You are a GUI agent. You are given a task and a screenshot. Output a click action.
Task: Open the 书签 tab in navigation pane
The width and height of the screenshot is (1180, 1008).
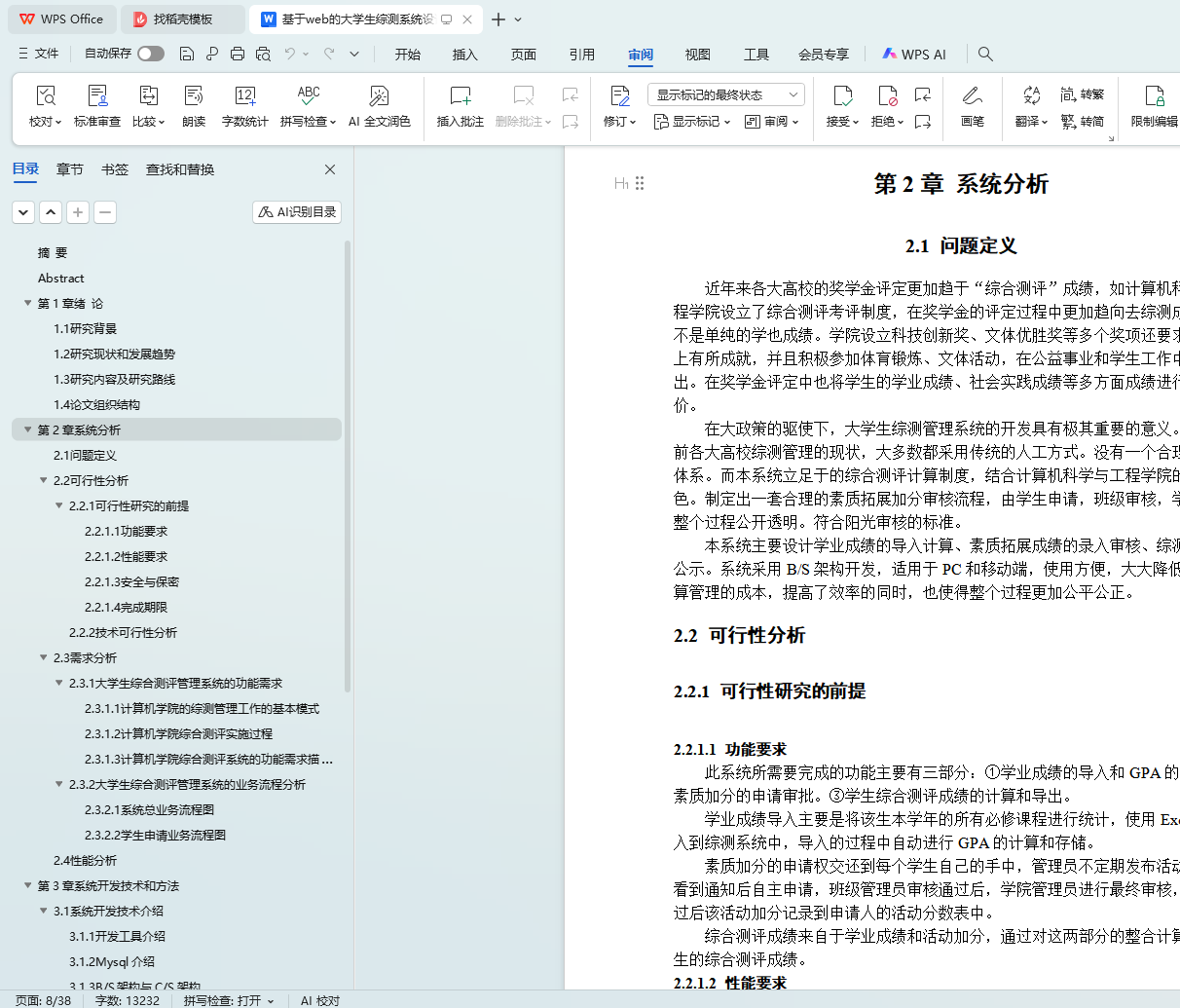point(115,169)
